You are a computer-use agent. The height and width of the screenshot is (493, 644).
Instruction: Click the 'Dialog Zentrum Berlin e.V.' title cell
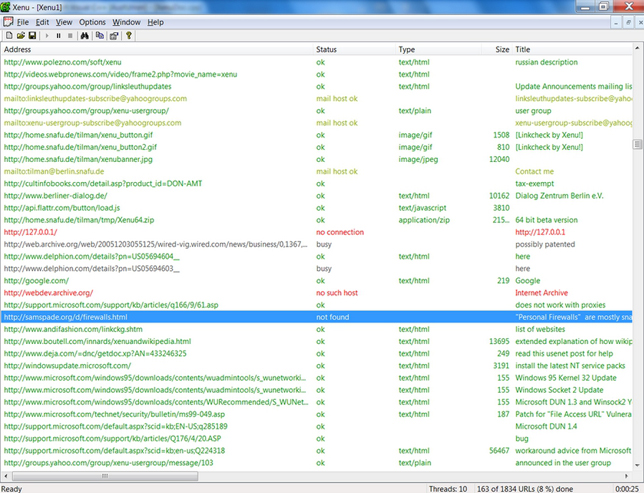tap(559, 196)
